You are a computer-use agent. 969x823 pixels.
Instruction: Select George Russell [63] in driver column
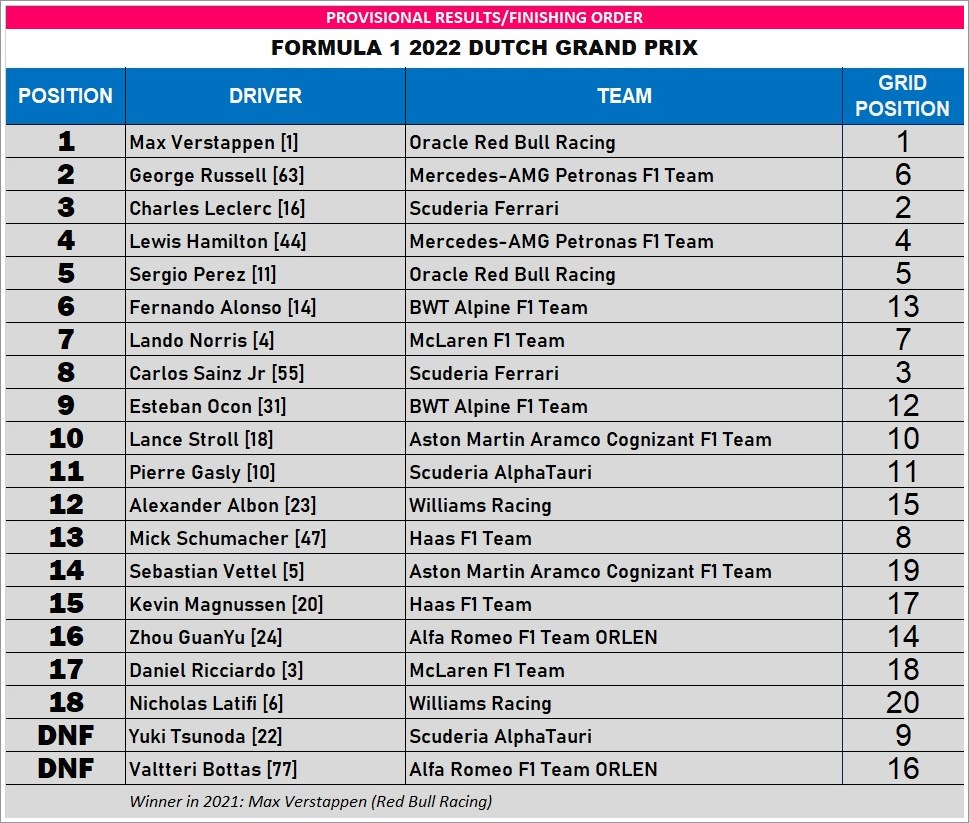(x=265, y=175)
